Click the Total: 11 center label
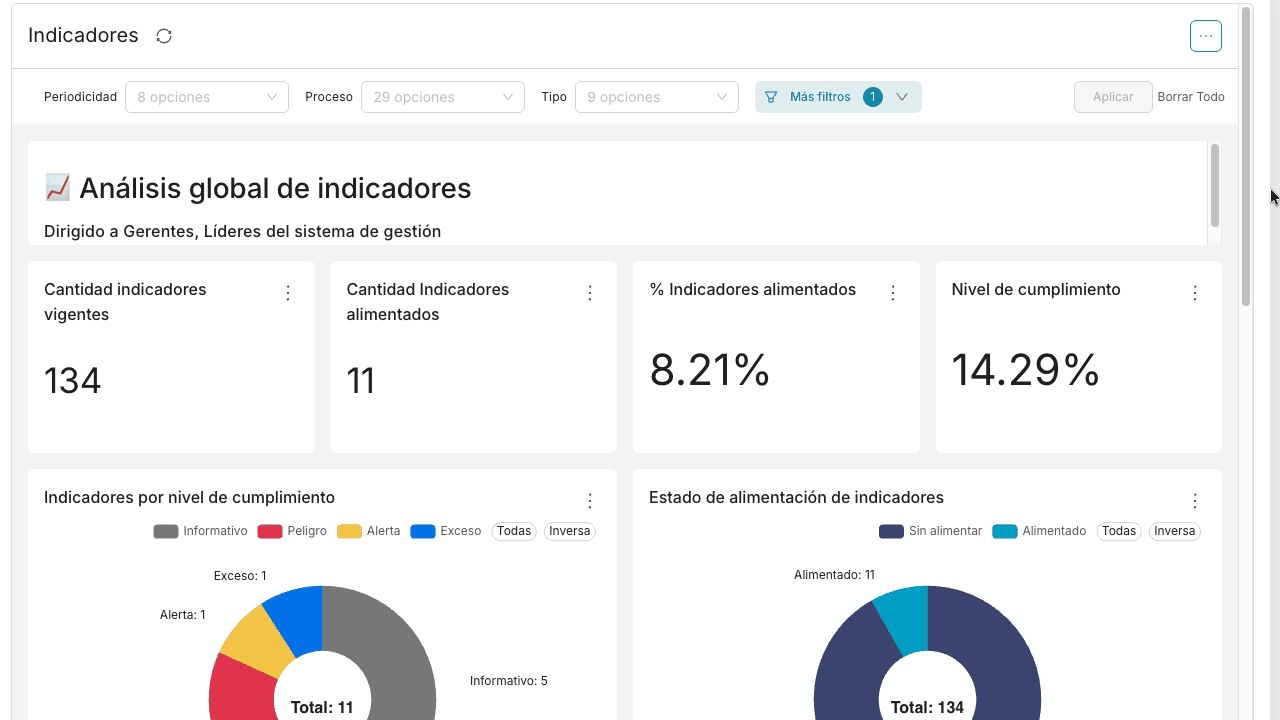The image size is (1280, 720). click(322, 707)
